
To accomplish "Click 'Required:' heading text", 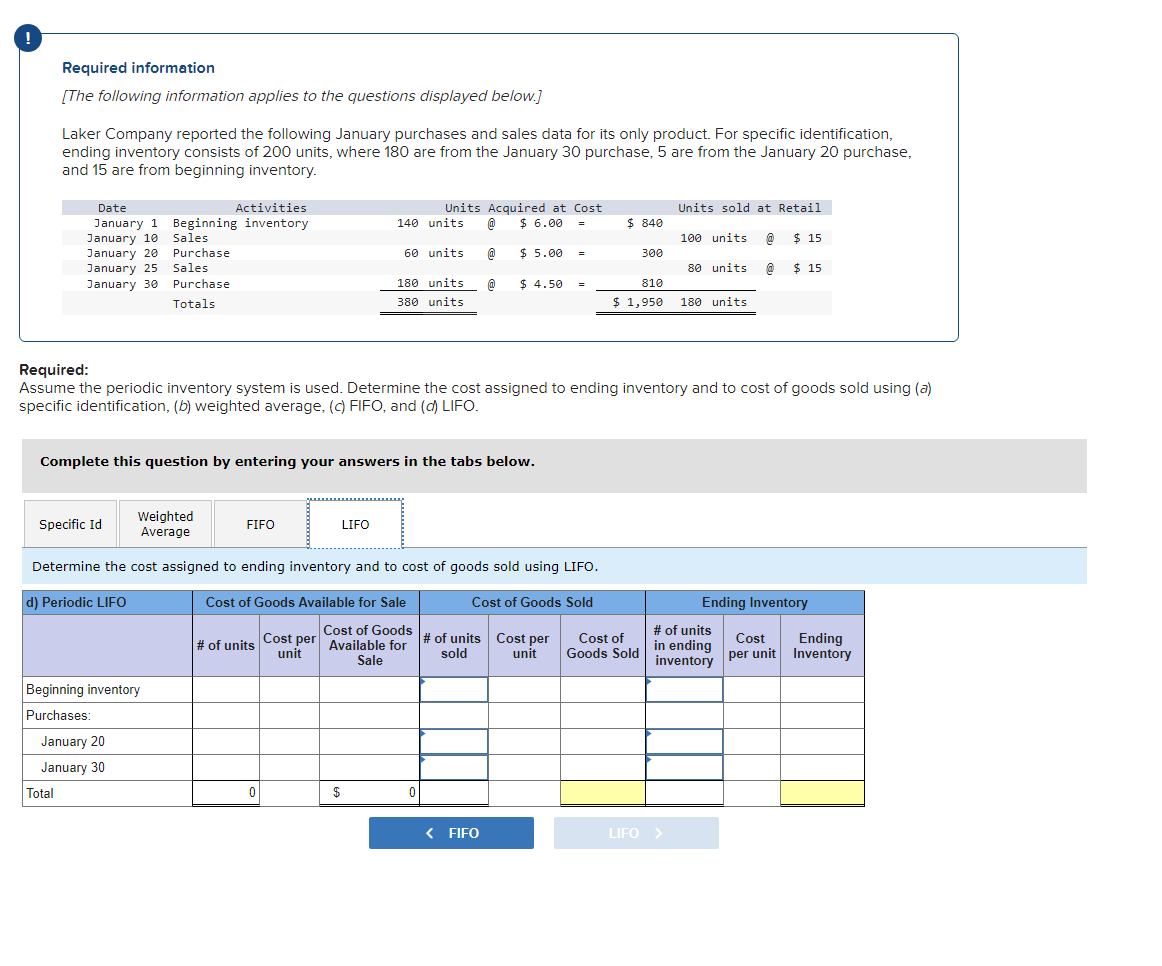I will [53, 370].
